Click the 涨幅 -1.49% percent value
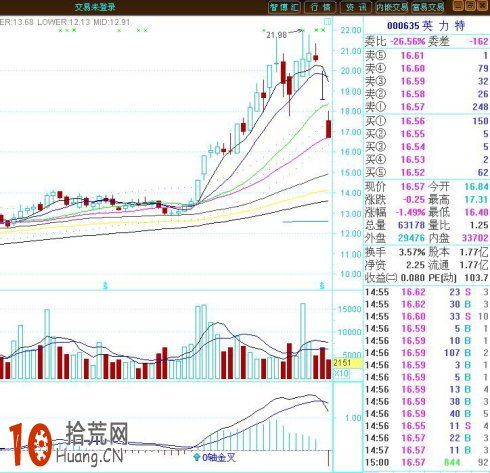This screenshot has width=490, height=473. pos(410,212)
